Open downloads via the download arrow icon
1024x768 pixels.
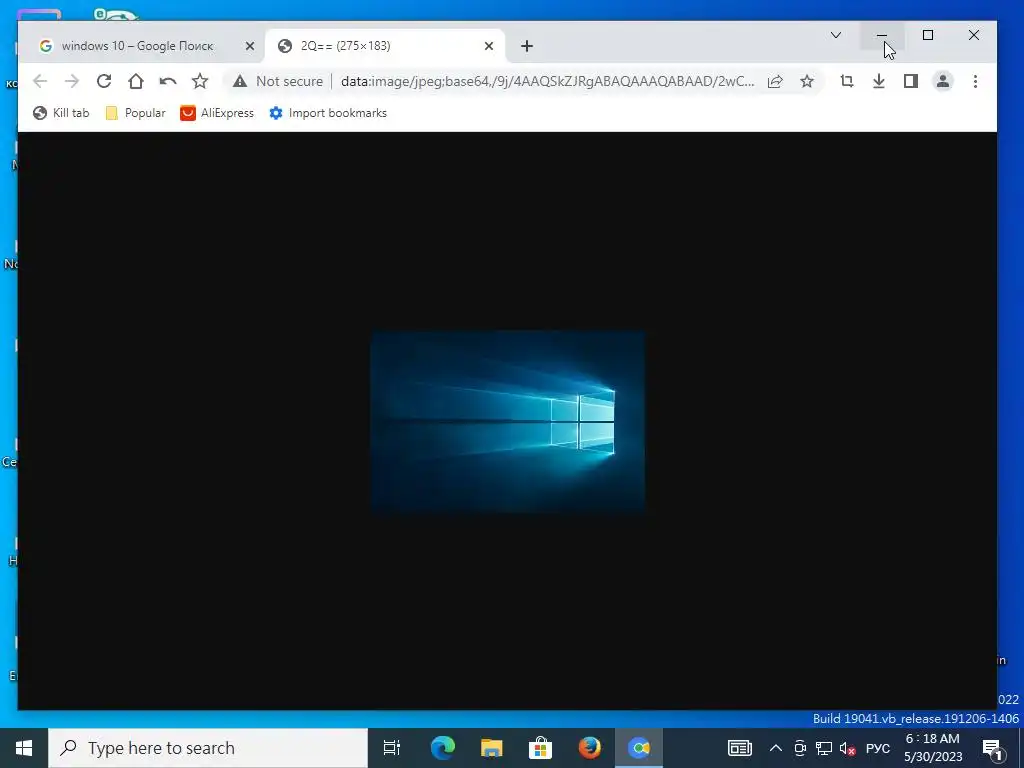click(879, 81)
